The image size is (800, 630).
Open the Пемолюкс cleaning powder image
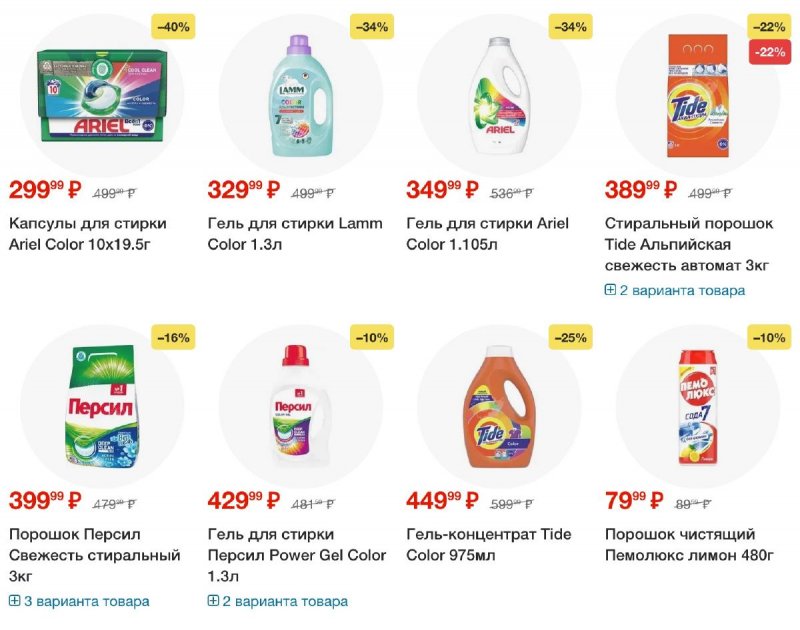(x=698, y=407)
